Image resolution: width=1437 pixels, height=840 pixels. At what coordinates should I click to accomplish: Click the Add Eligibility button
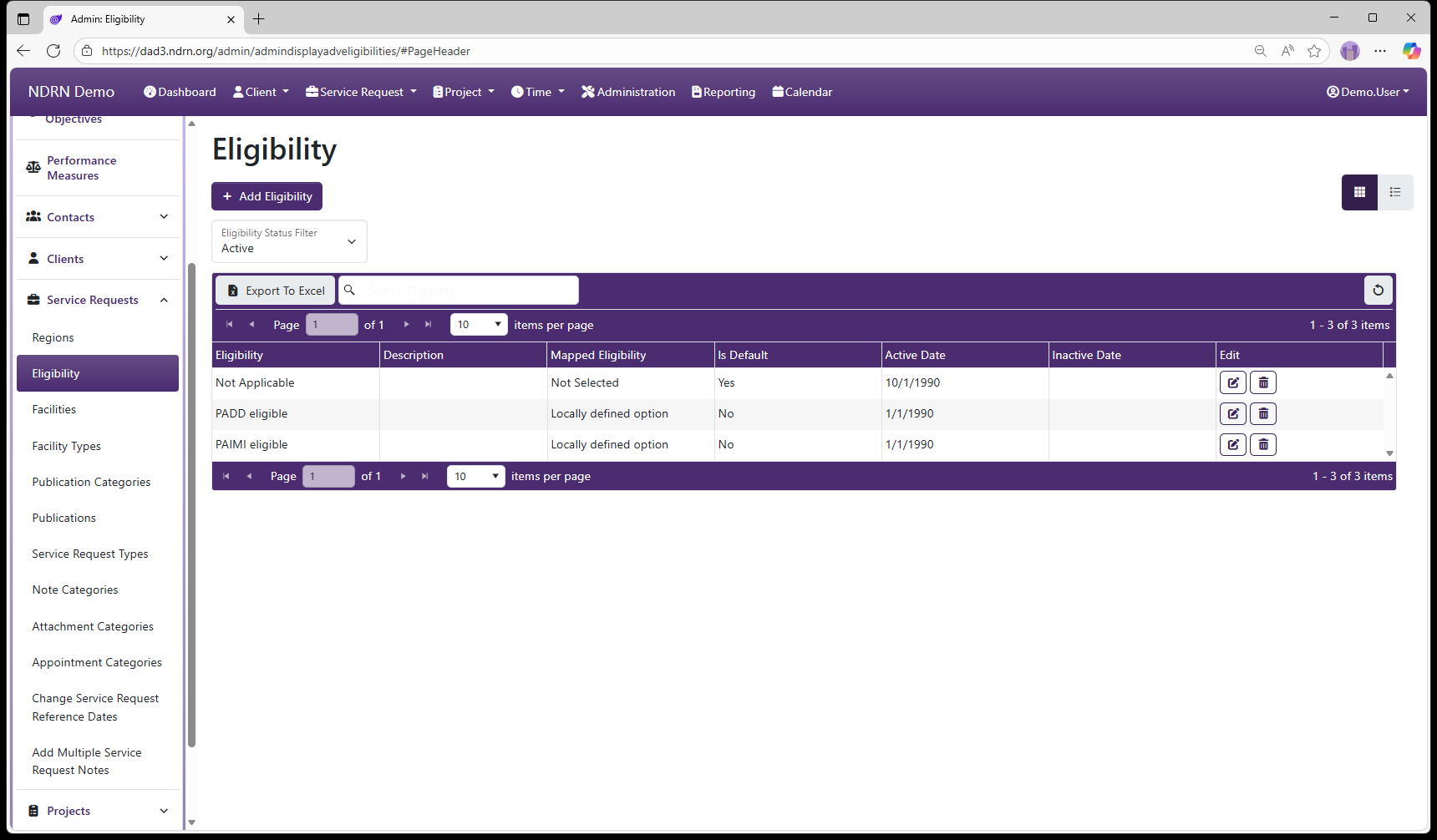pos(267,196)
